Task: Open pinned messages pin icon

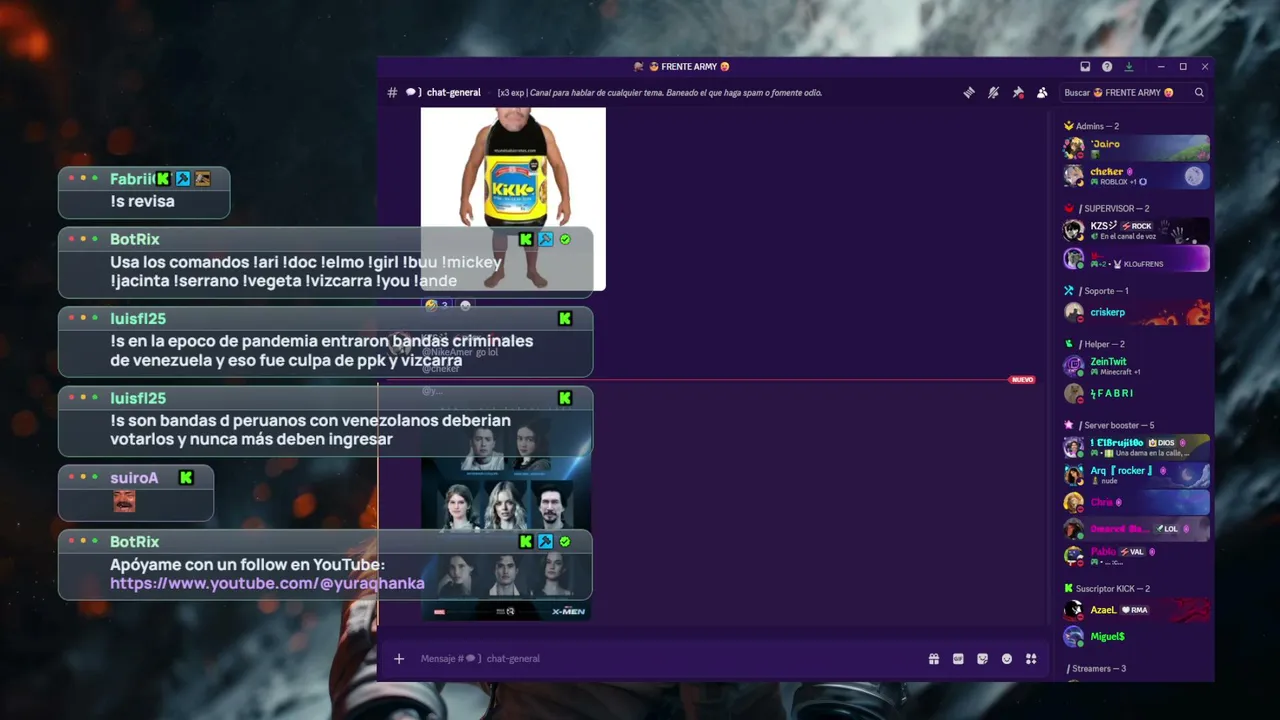Action: (x=1018, y=92)
